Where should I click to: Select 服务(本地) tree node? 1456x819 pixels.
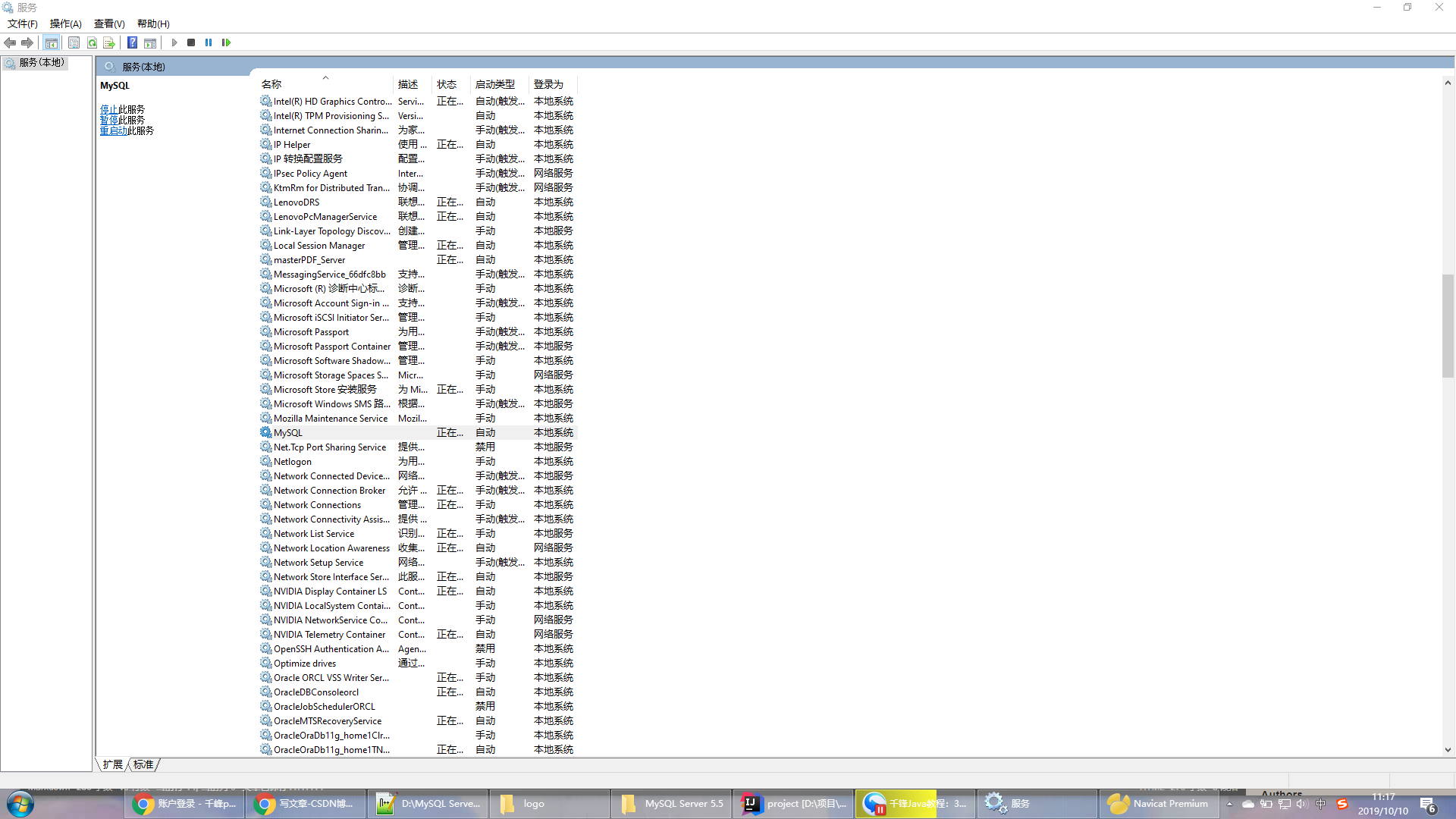tap(41, 62)
